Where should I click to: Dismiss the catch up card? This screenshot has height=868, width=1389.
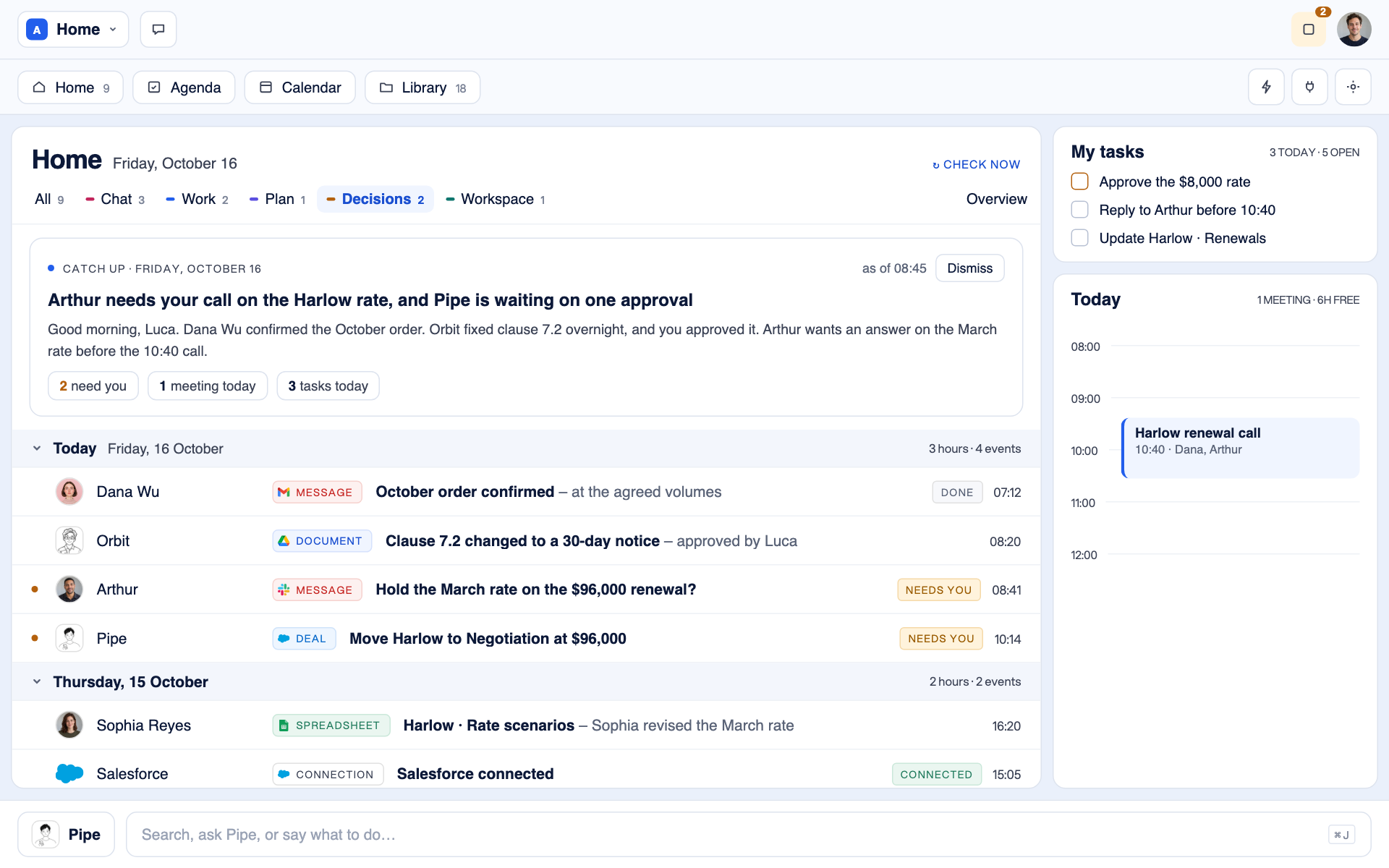(x=969, y=268)
